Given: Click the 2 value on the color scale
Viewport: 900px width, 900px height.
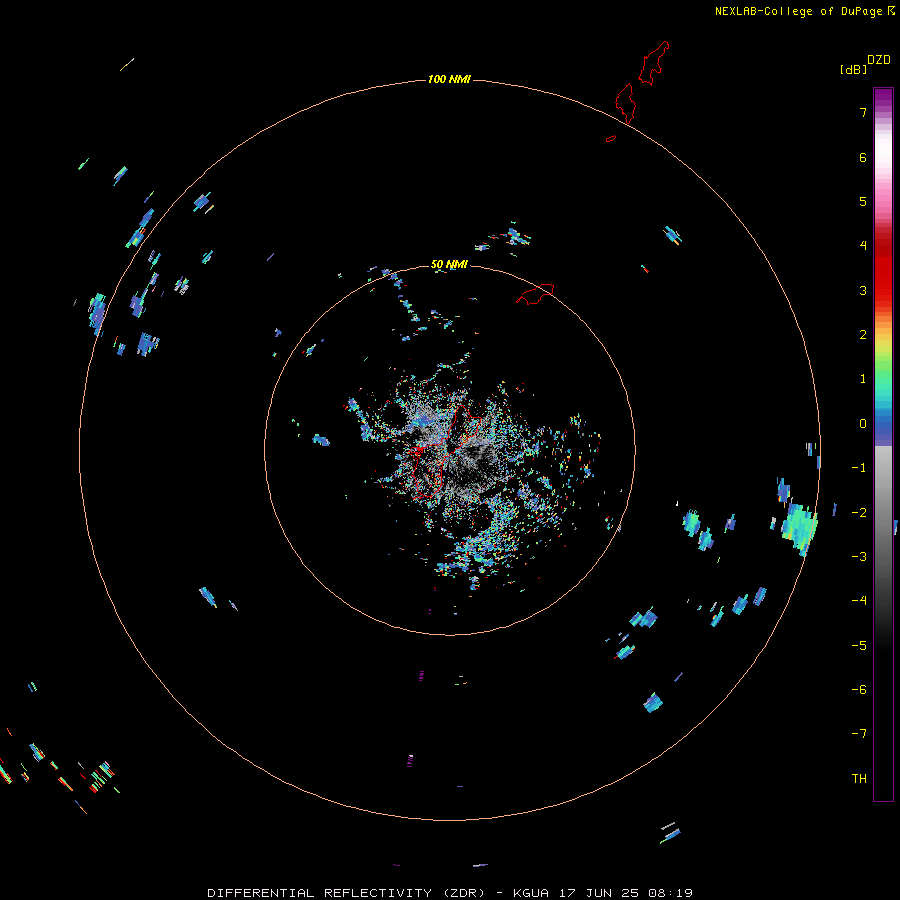Looking at the screenshot, I should pos(863,335).
